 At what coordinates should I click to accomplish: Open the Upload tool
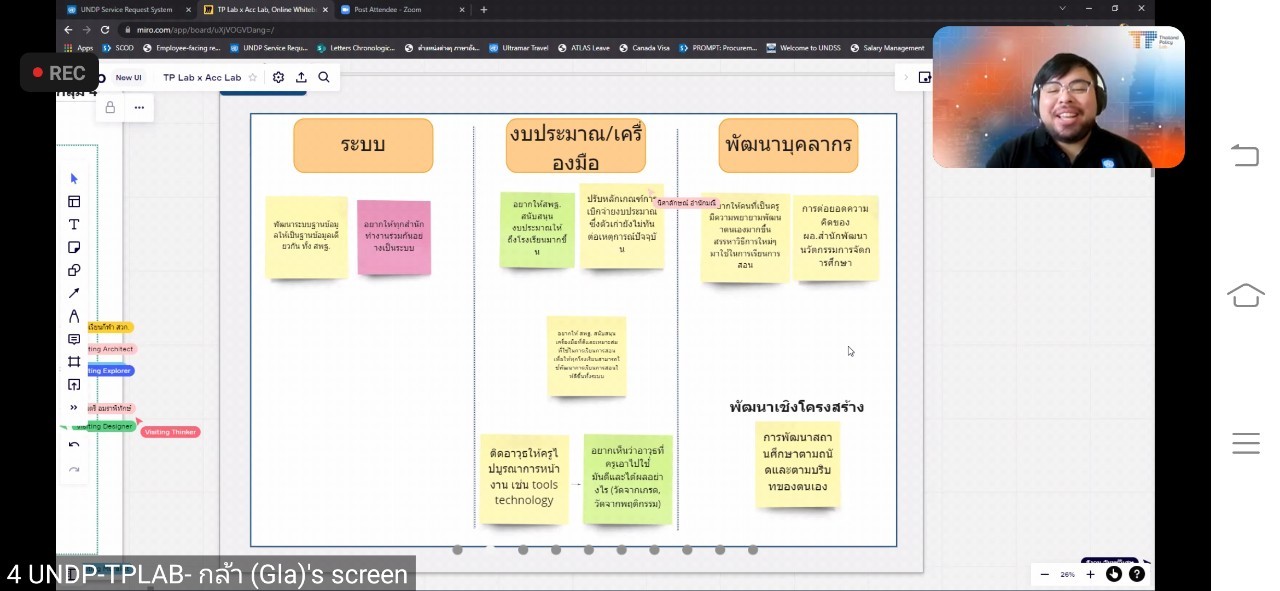pyautogui.click(x=74, y=385)
